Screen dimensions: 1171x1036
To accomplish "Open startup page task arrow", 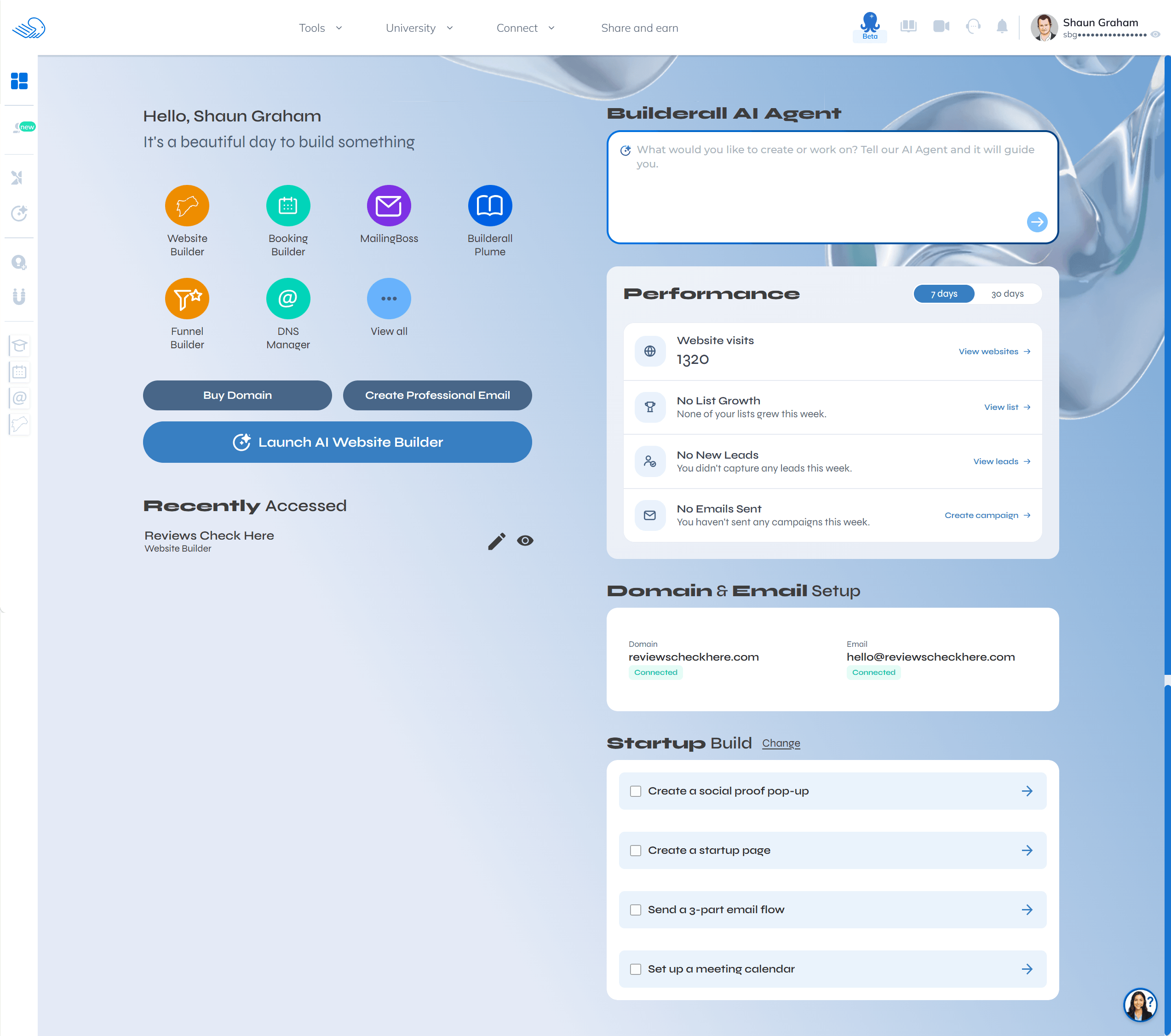I will point(1027,850).
